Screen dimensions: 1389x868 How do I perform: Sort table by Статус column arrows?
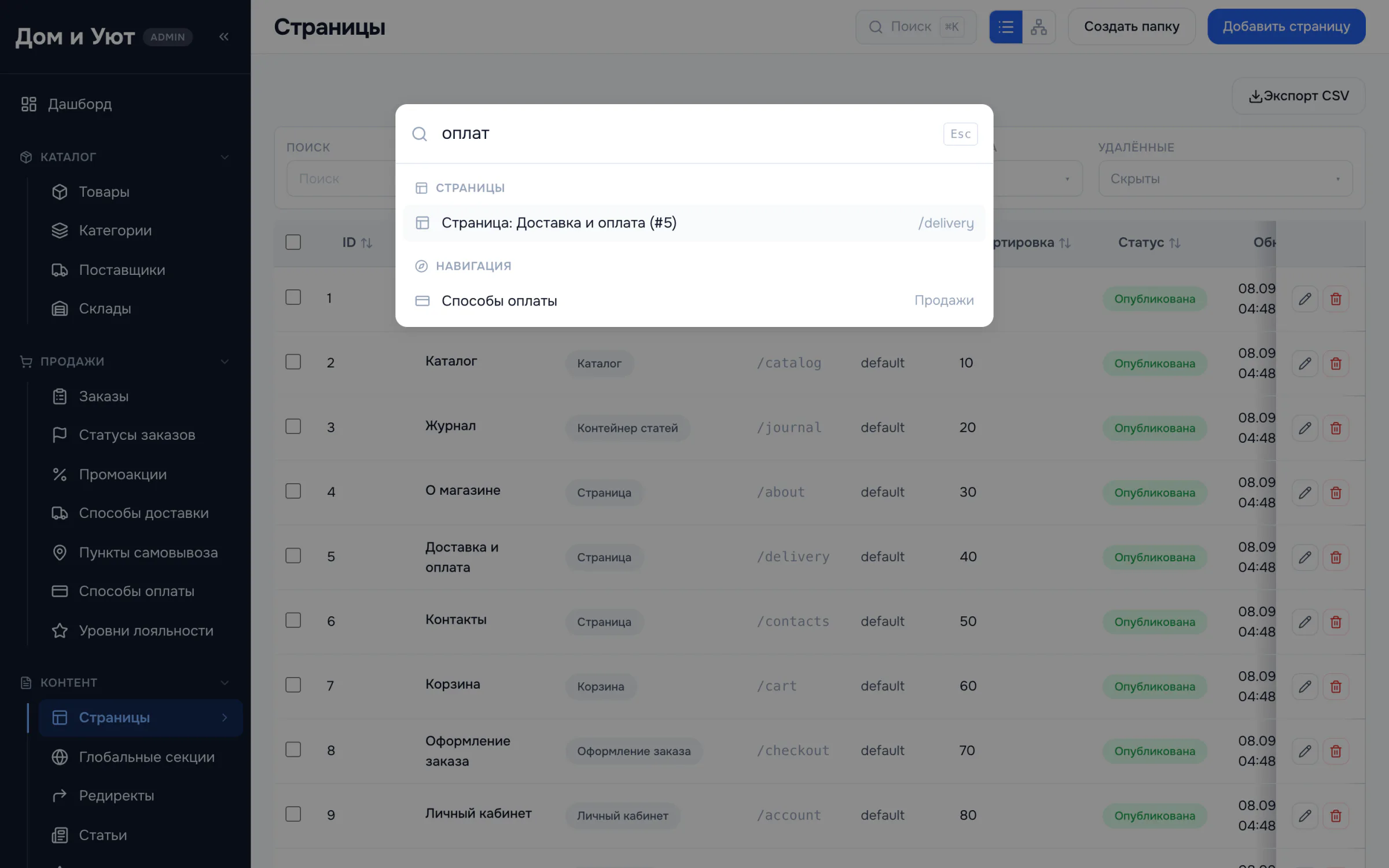[1174, 243]
